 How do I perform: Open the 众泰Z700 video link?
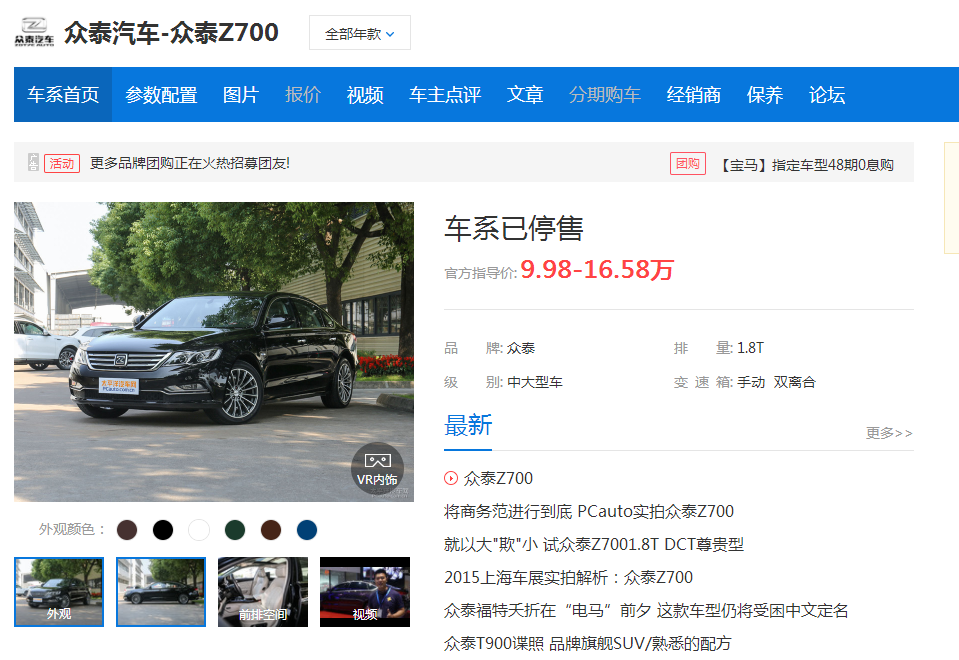(x=498, y=478)
